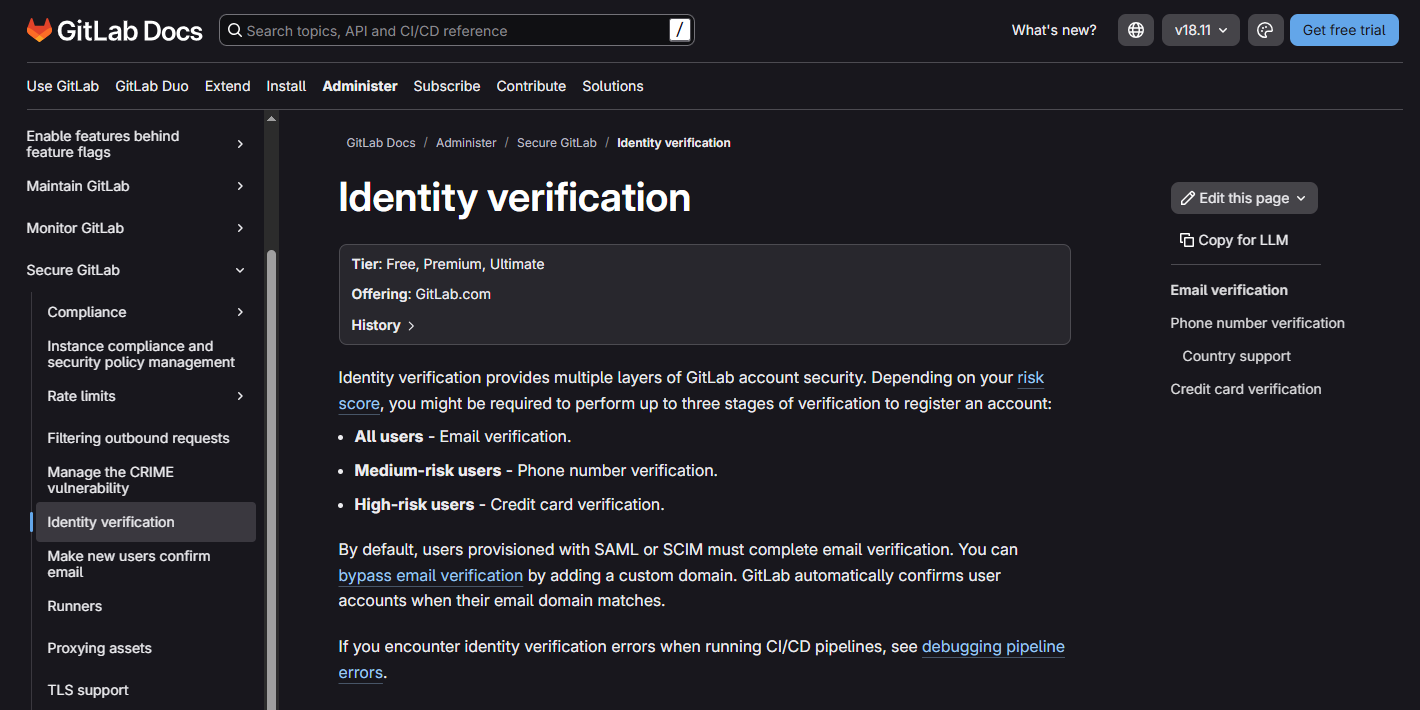
Task: Click the pencil icon on Edit this page
Action: (x=1188, y=198)
